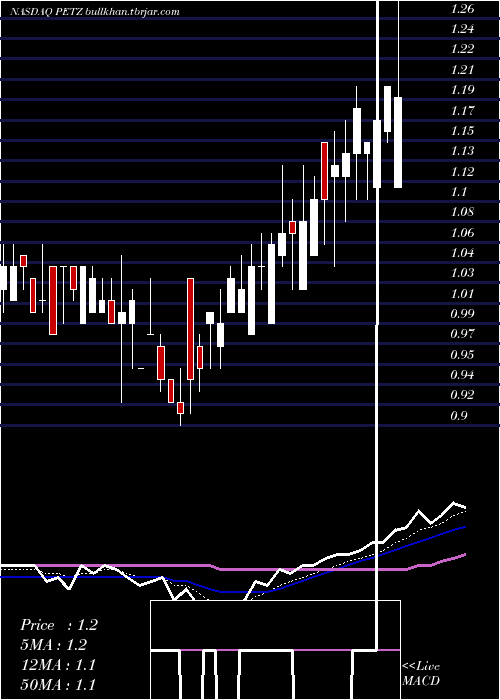
Task: Click the 1.13 price axis label
Action: (x=462, y=150)
